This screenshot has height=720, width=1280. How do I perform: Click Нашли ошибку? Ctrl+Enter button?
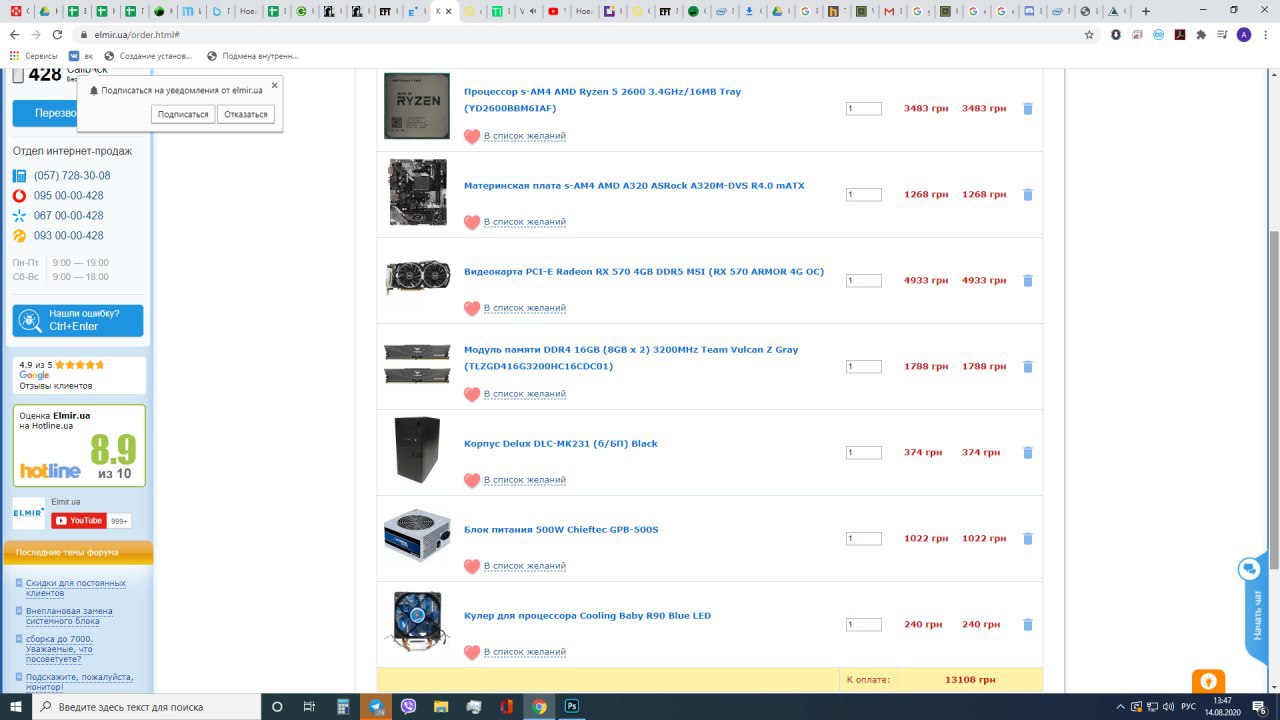tap(78, 320)
